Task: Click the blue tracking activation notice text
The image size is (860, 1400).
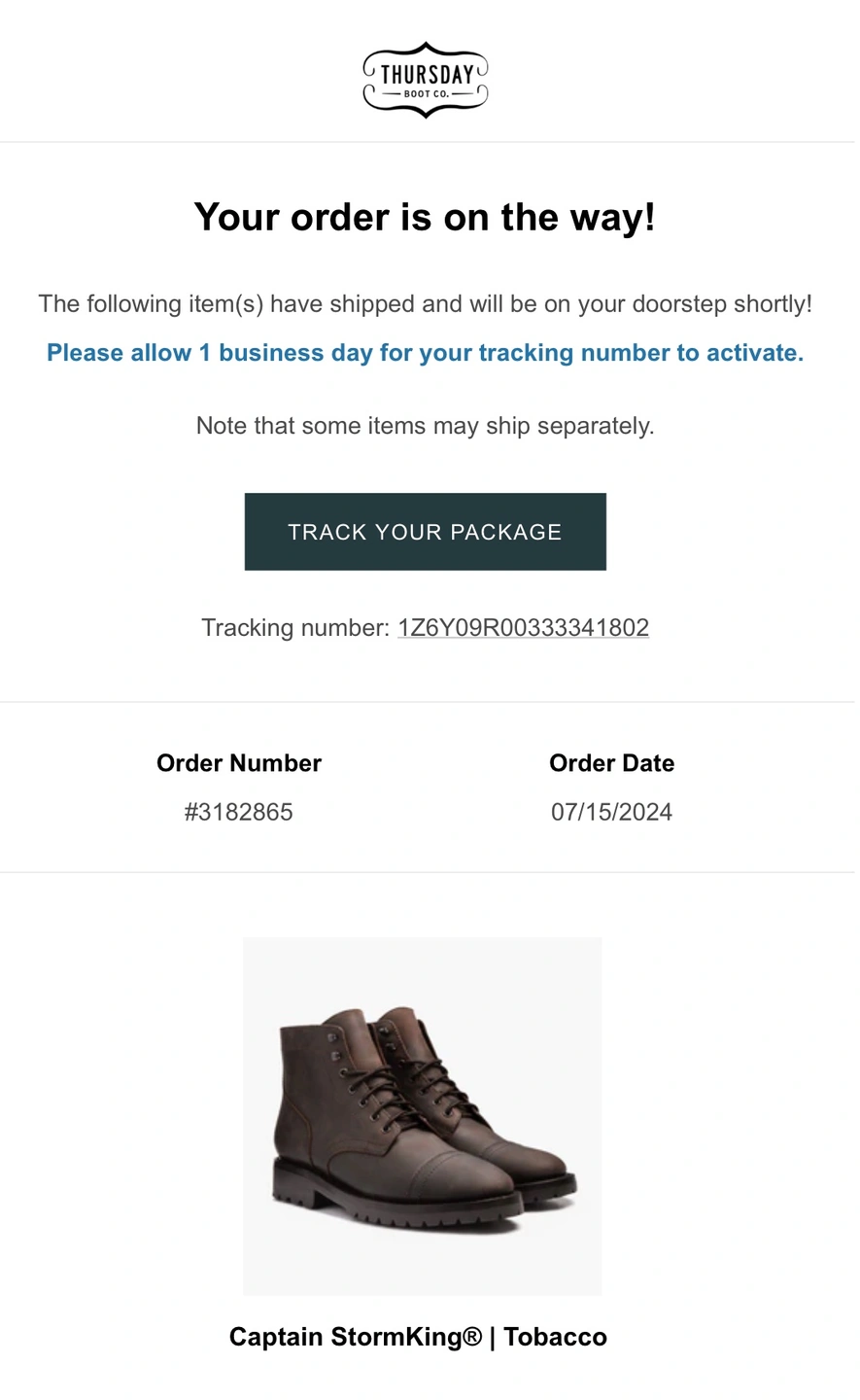Action: (425, 353)
